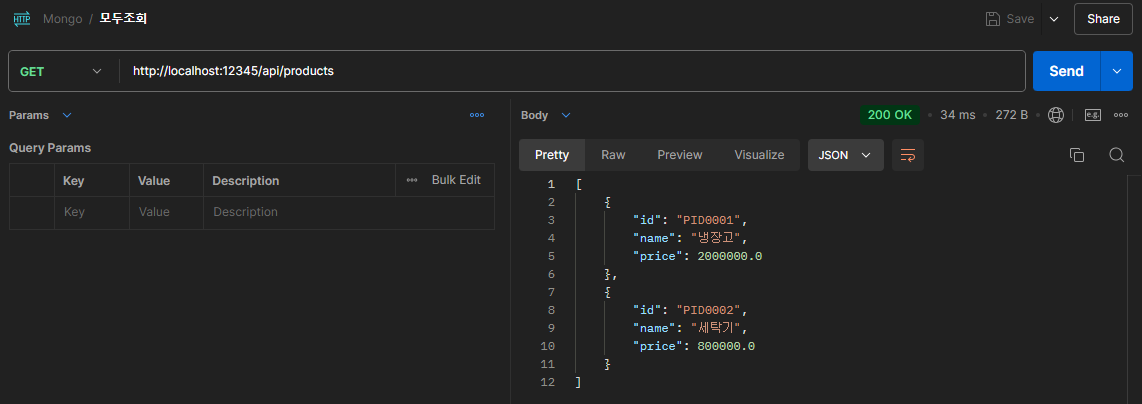Viewport: 1142px width, 404px height.
Task: Click line number 1 in response
Action: (x=551, y=184)
